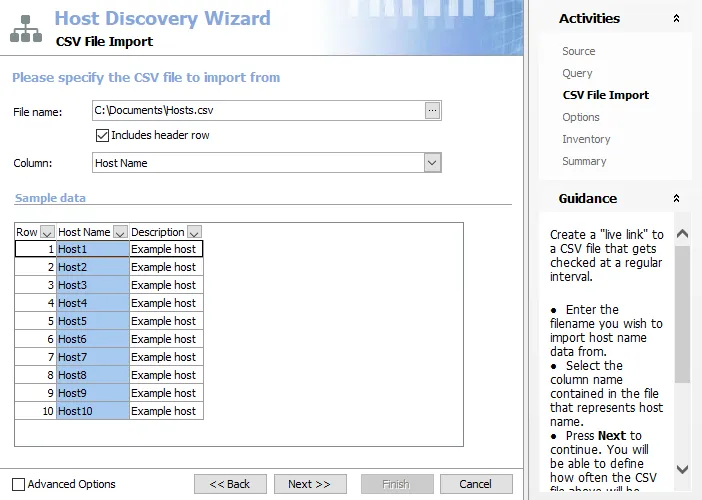
Task: Select the Host9 cell
Action: 93,393
